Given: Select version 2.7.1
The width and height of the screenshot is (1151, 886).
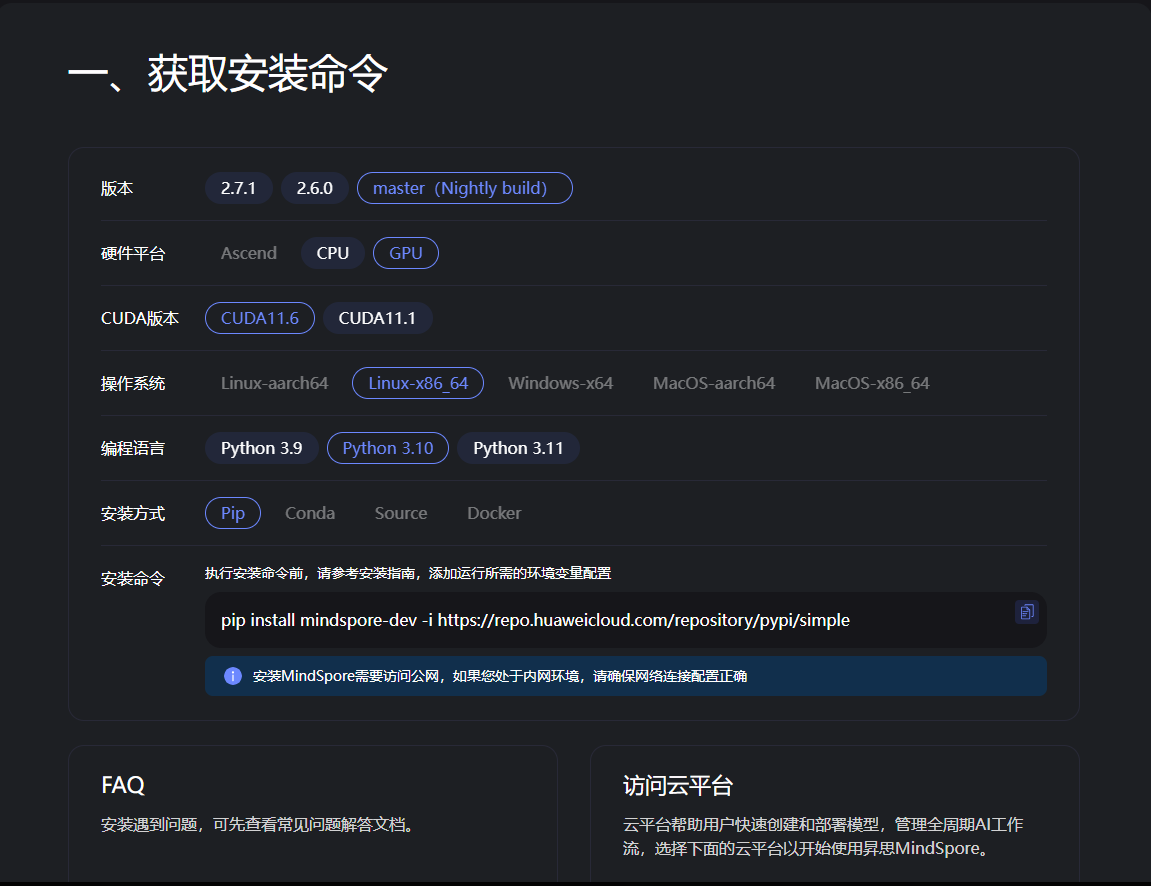Looking at the screenshot, I should (x=239, y=188).
